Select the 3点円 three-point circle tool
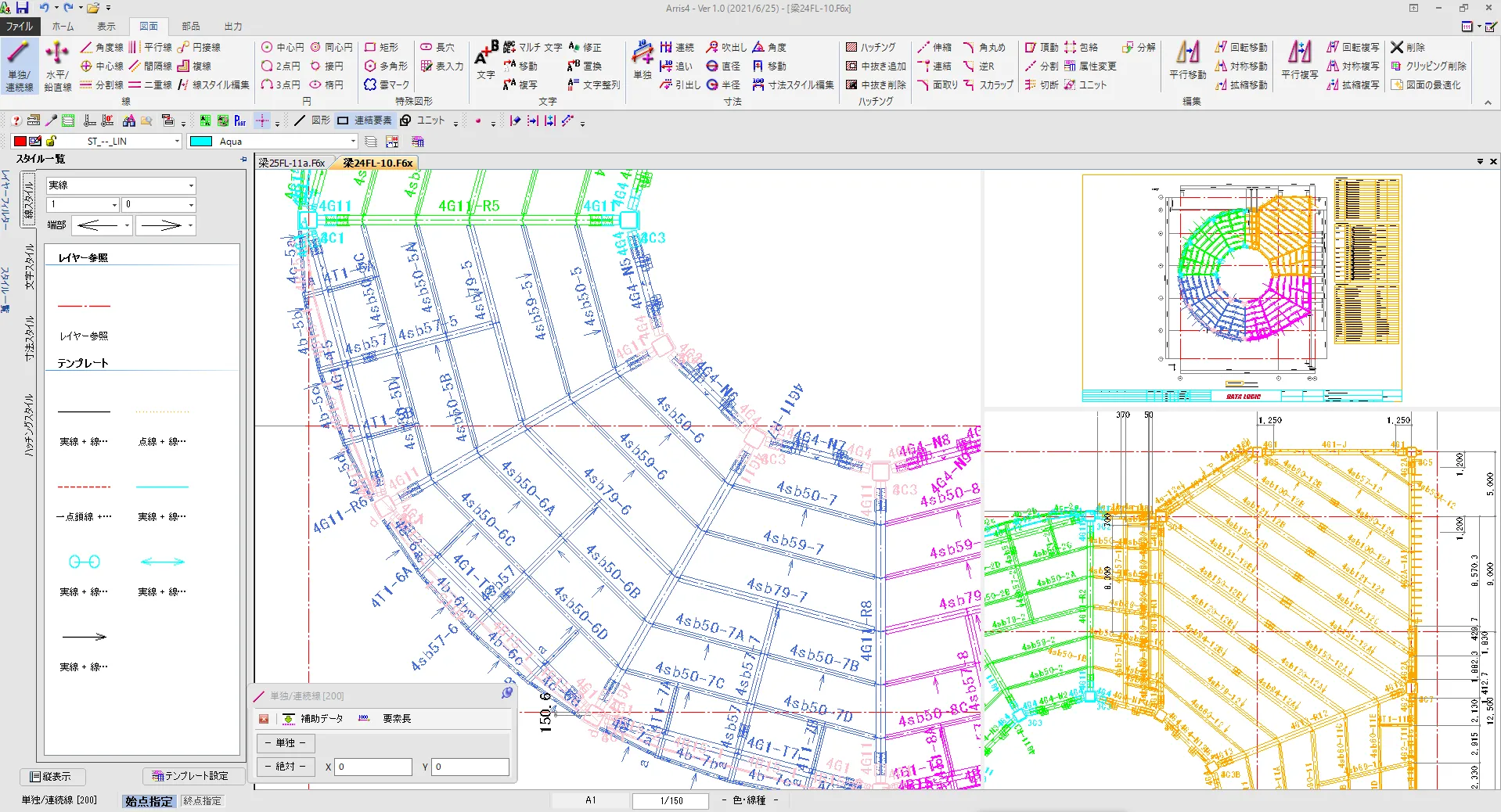The image size is (1501, 812). click(281, 85)
